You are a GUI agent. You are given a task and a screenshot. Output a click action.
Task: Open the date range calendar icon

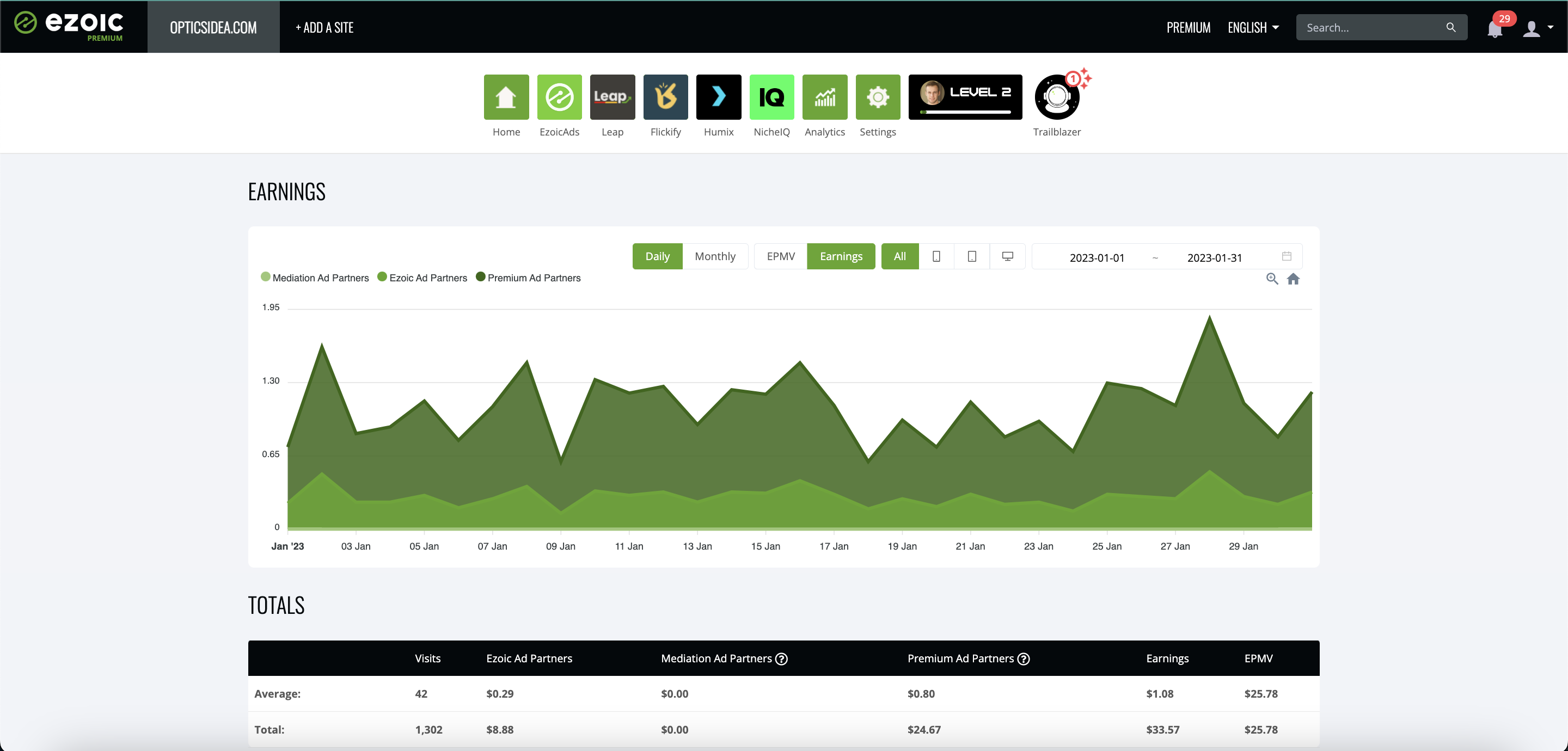point(1286,256)
